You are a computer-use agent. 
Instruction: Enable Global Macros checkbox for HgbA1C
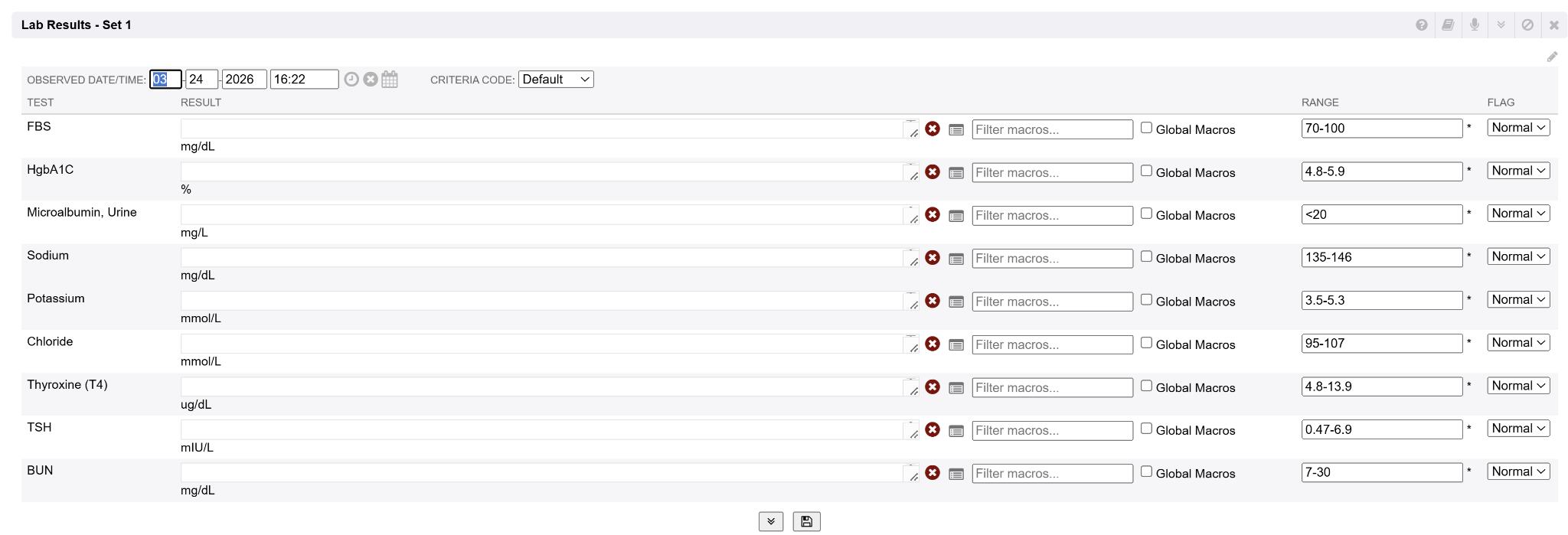click(1146, 171)
